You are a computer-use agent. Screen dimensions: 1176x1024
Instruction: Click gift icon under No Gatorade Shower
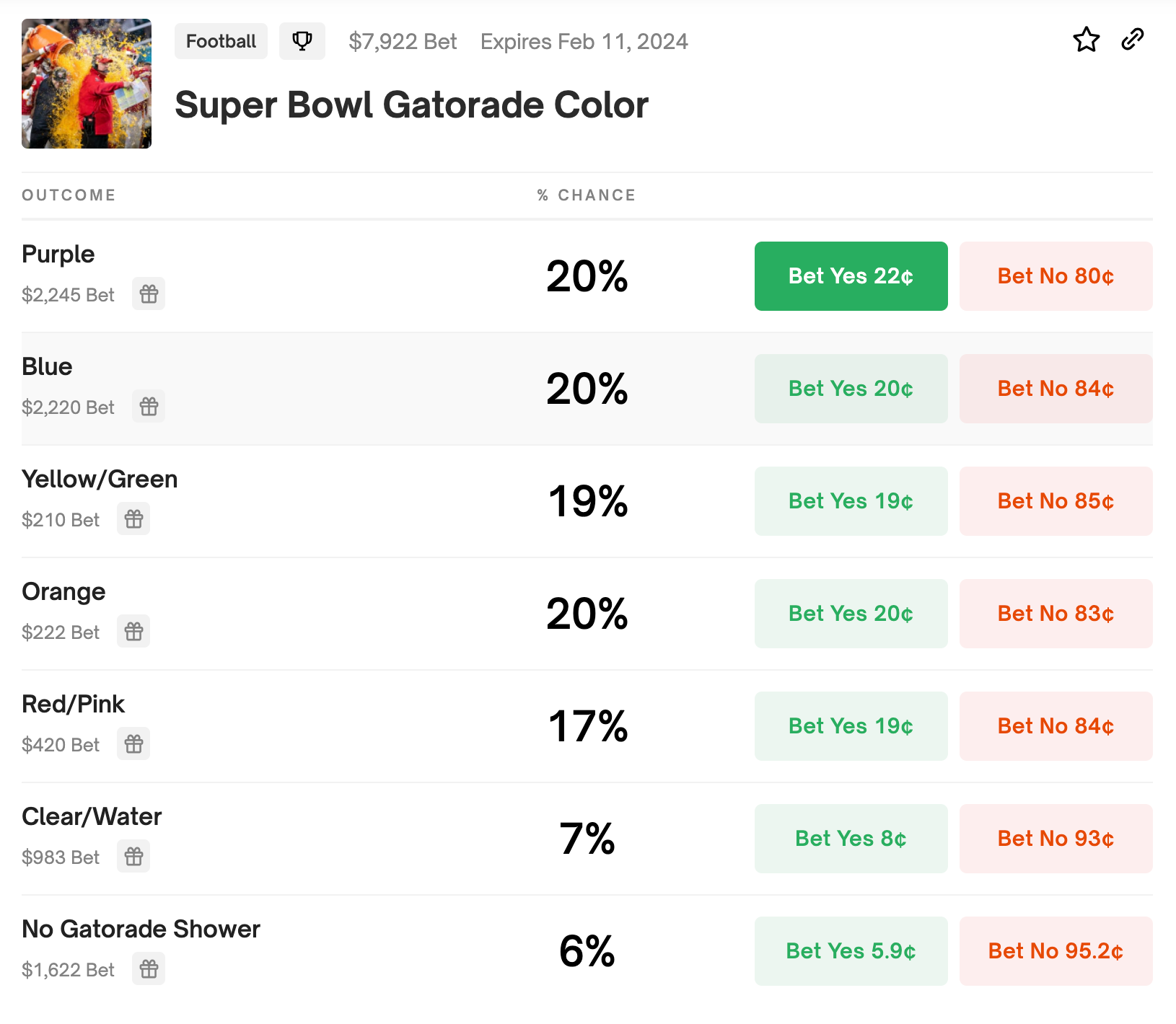(x=149, y=969)
